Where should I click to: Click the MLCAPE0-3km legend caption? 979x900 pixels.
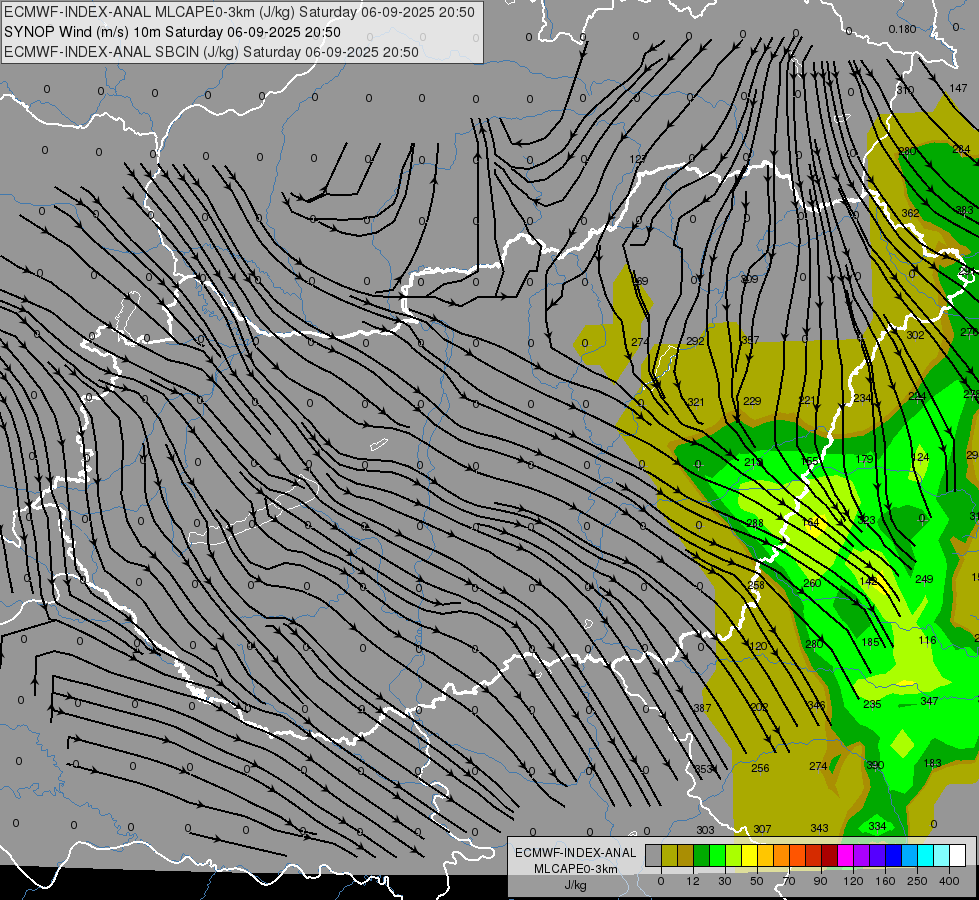pos(575,869)
